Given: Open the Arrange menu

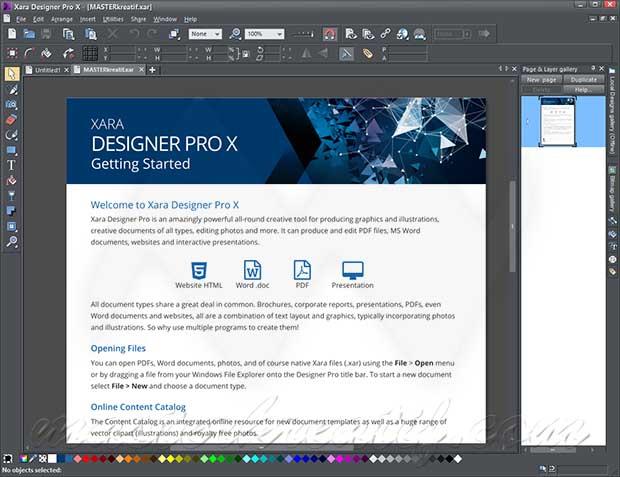Looking at the screenshot, I should 62,19.
